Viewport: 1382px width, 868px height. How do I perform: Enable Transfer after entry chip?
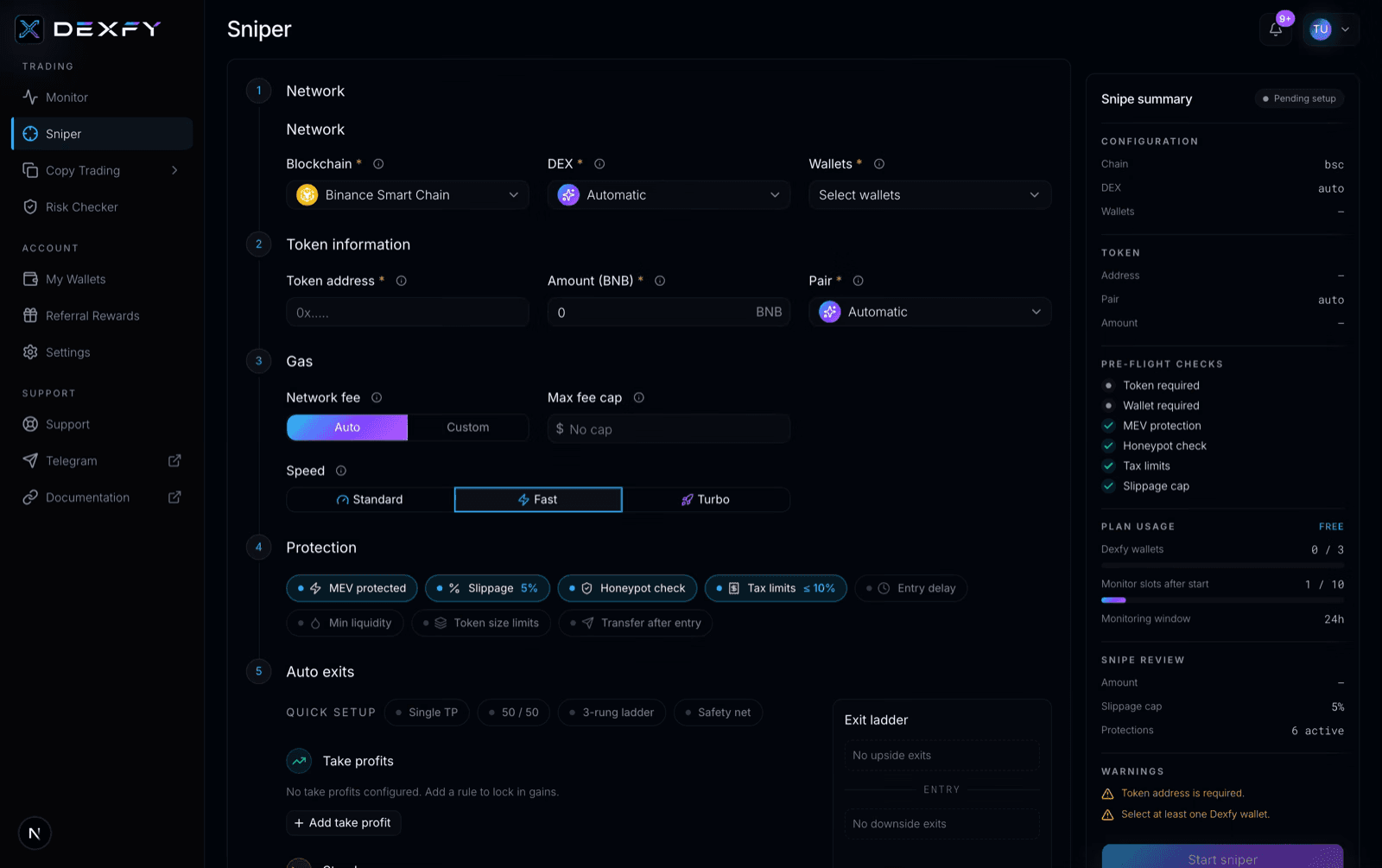pyautogui.click(x=636, y=623)
